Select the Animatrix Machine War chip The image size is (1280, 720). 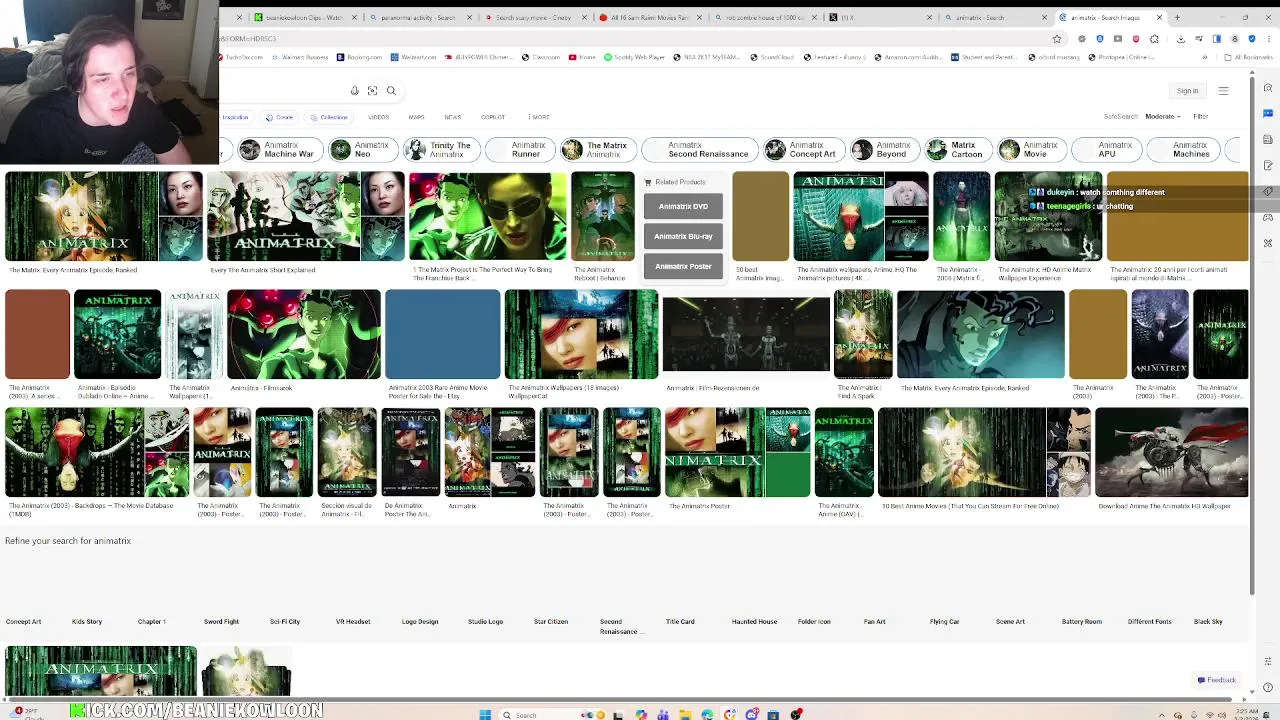(279, 150)
